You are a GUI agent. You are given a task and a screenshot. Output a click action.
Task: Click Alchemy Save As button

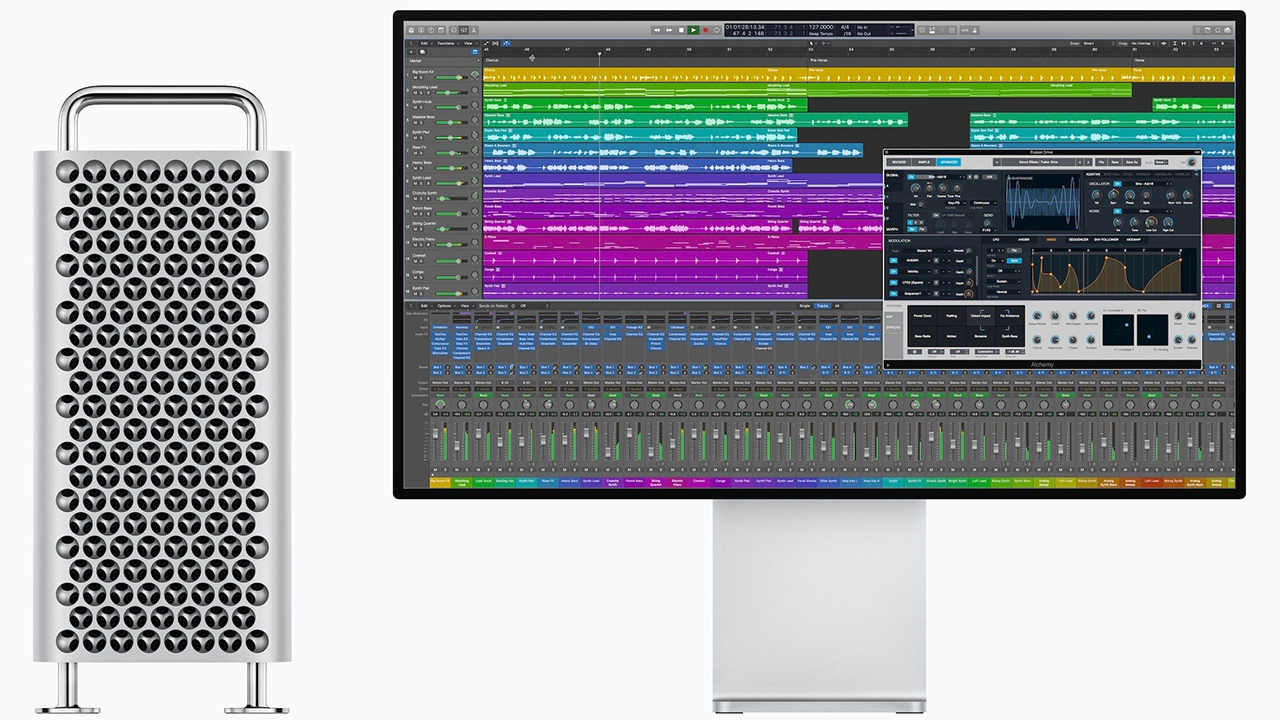coord(1132,162)
